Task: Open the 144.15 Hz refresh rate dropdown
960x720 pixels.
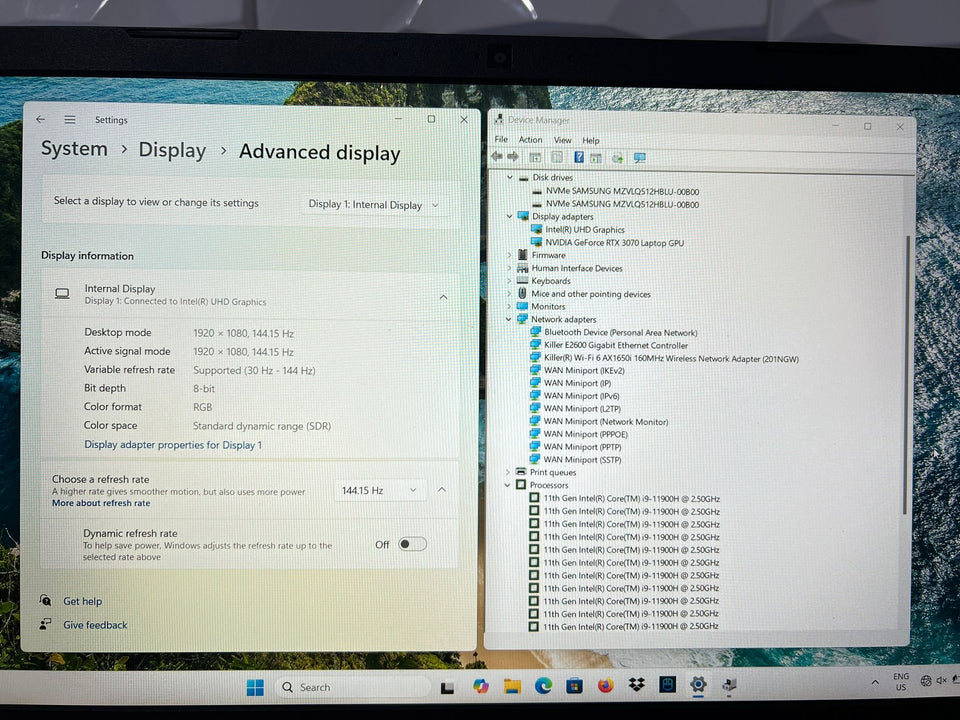Action: click(x=380, y=490)
